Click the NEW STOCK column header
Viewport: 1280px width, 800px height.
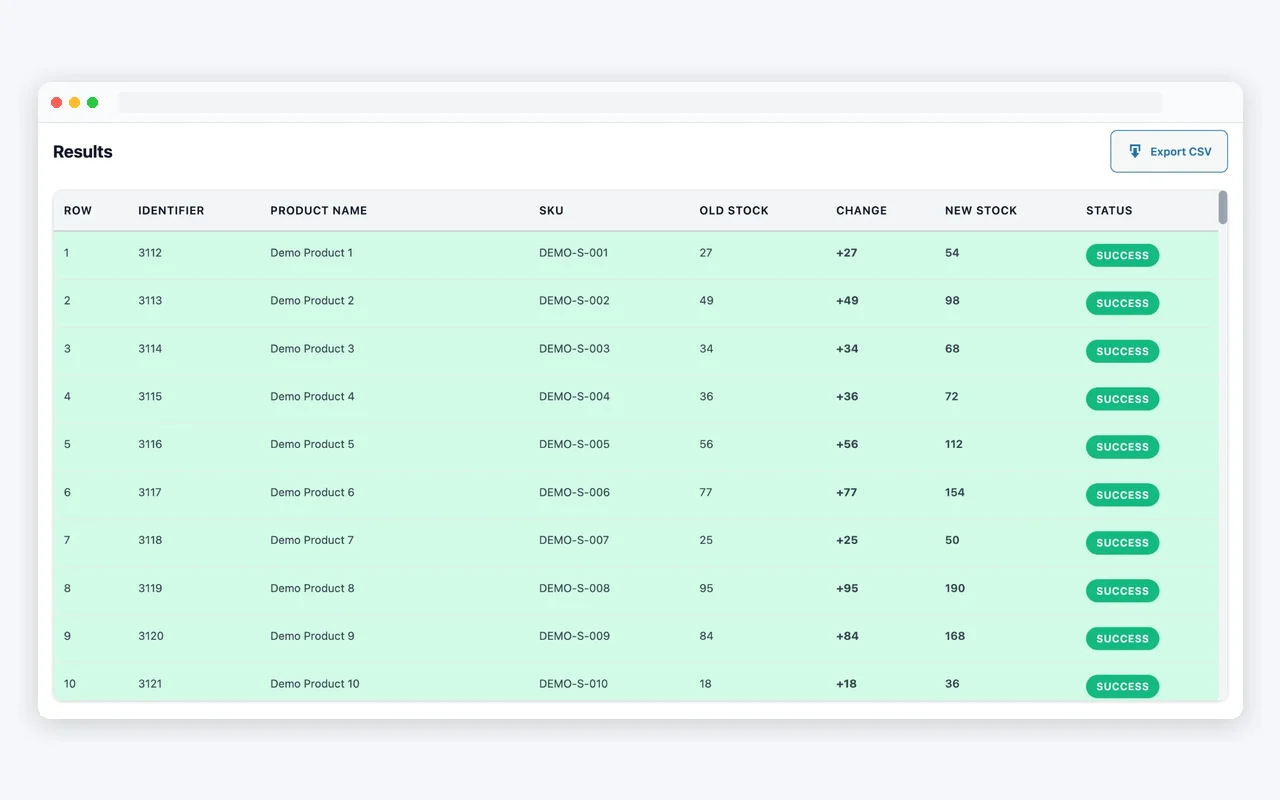click(x=980, y=210)
